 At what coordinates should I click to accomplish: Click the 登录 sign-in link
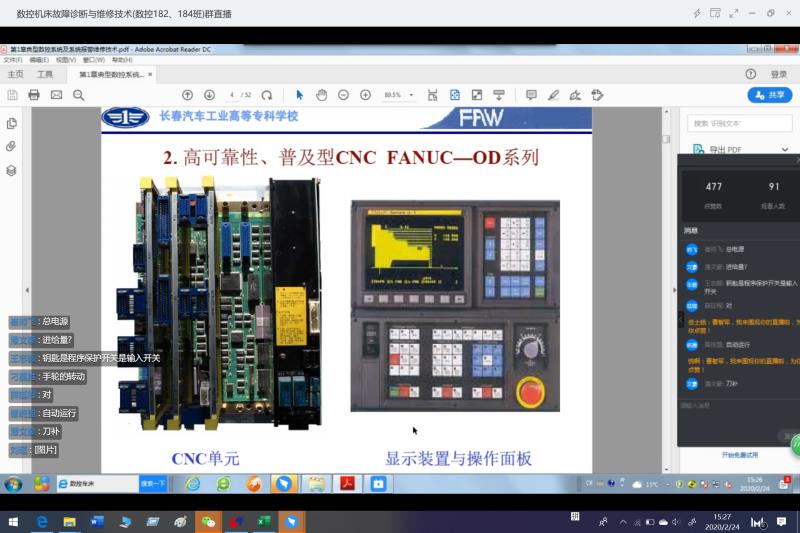click(779, 74)
